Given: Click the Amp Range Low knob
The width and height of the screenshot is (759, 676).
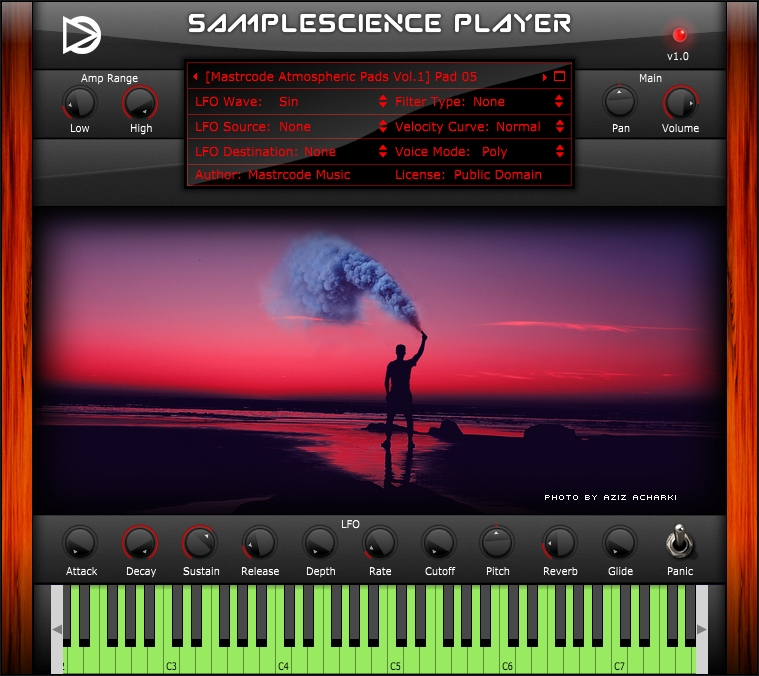Looking at the screenshot, I should pyautogui.click(x=79, y=103).
